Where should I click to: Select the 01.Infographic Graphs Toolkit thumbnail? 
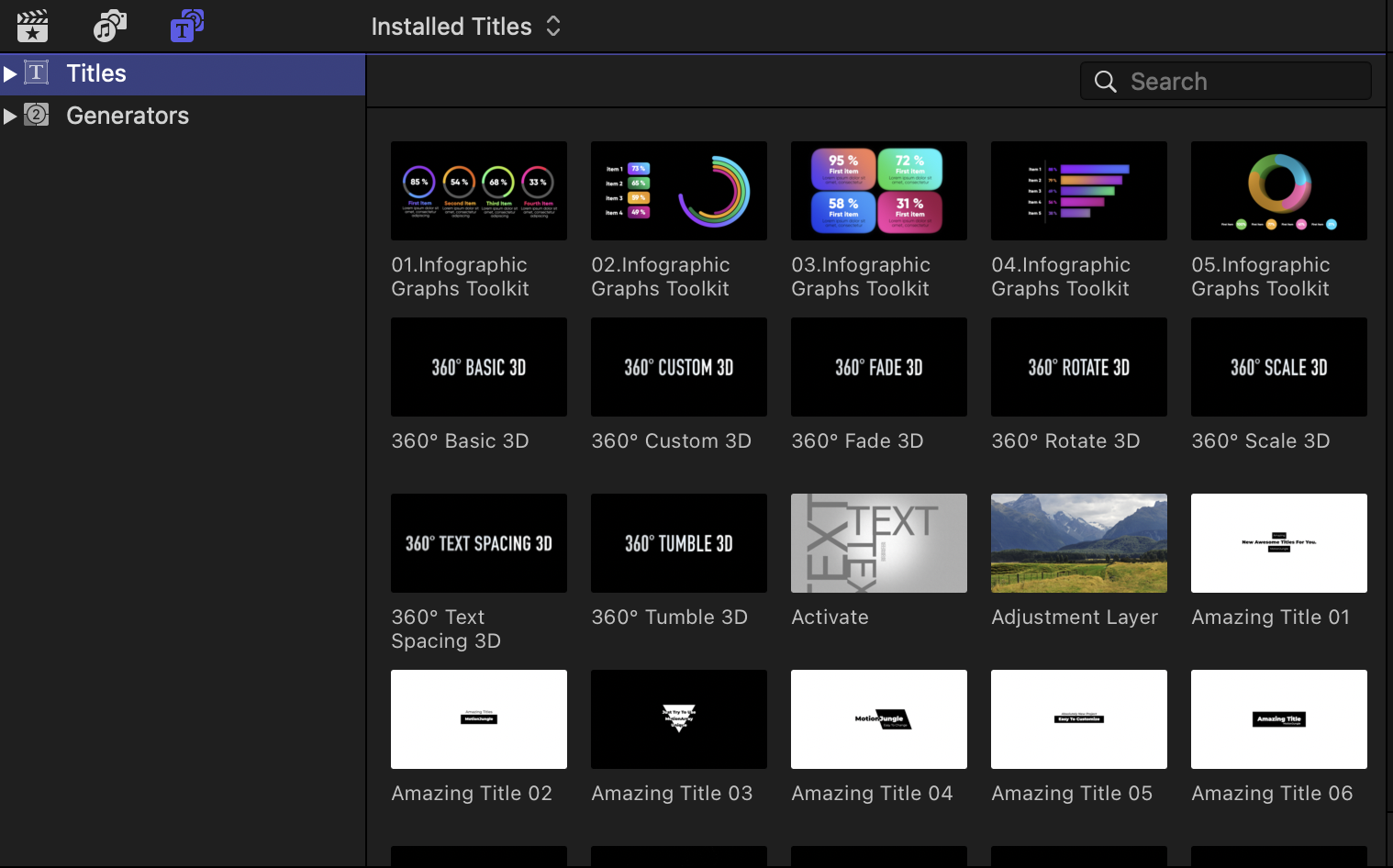point(478,191)
